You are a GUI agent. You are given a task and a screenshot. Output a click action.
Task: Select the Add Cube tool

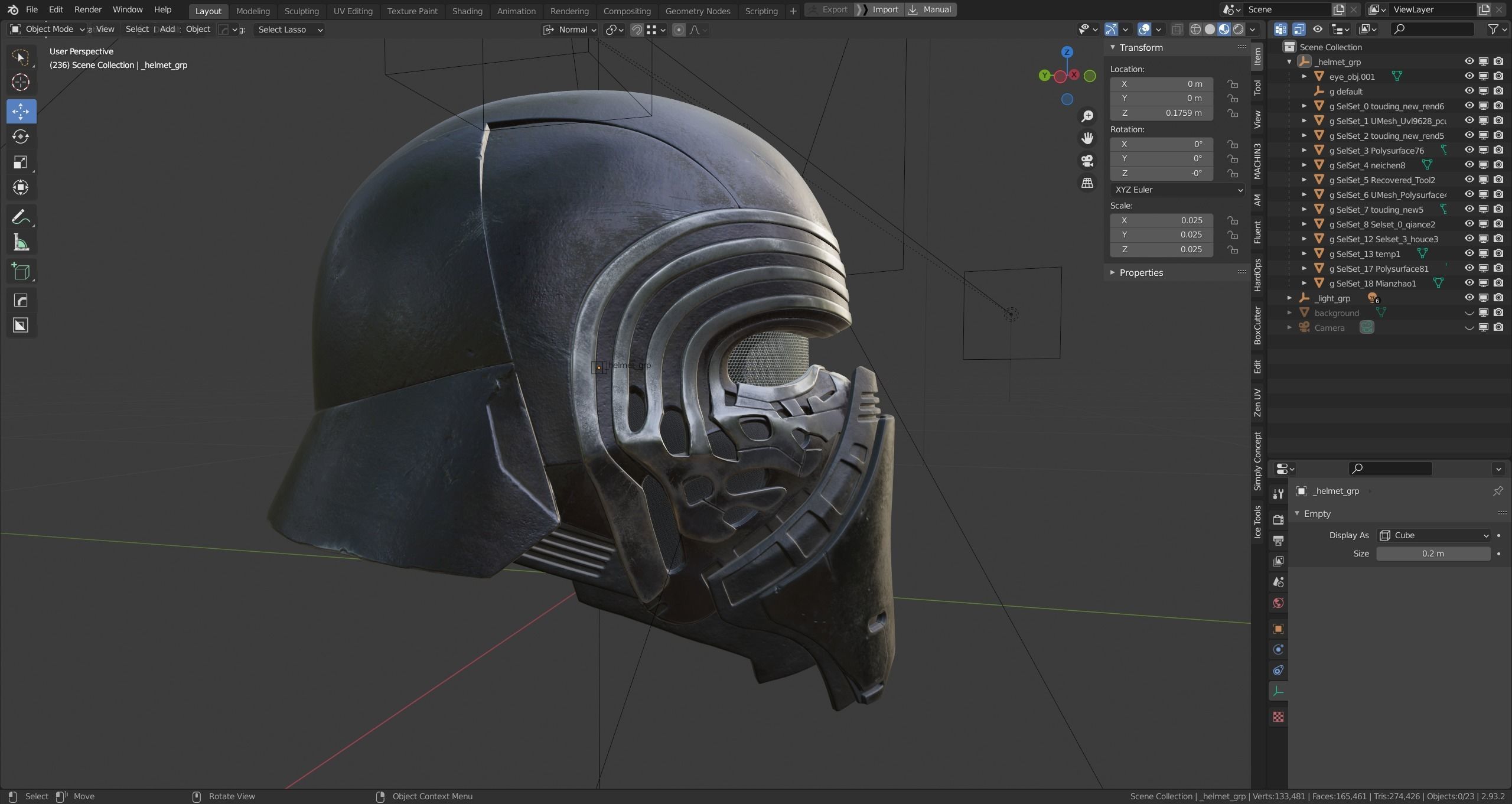point(21,271)
